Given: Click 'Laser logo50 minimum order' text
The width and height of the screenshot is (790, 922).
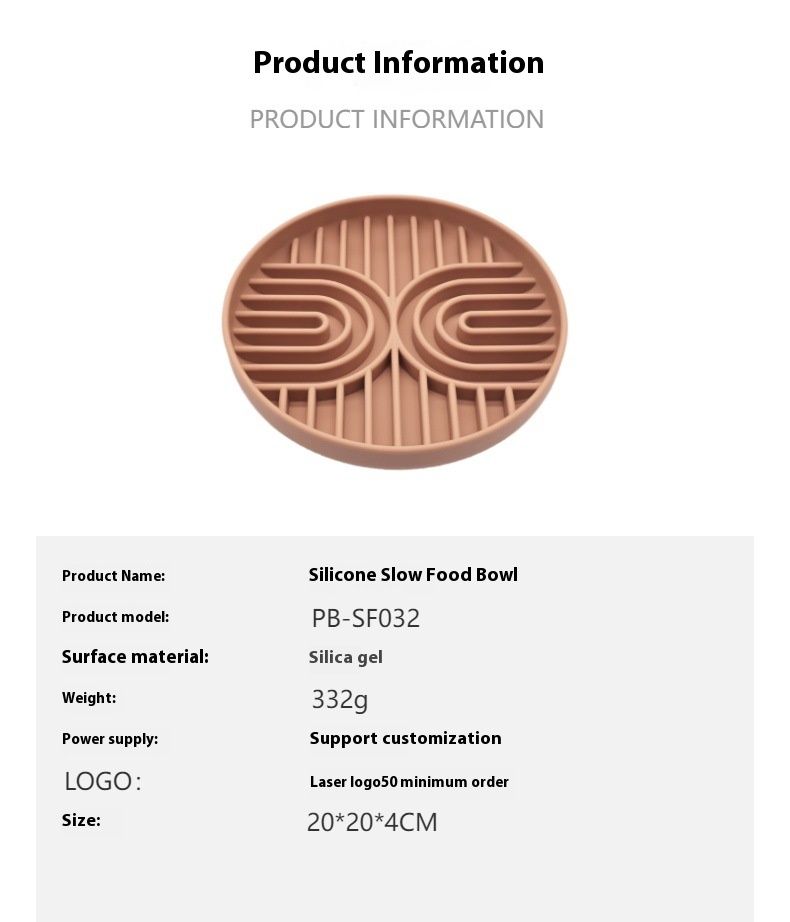Looking at the screenshot, I should [409, 782].
